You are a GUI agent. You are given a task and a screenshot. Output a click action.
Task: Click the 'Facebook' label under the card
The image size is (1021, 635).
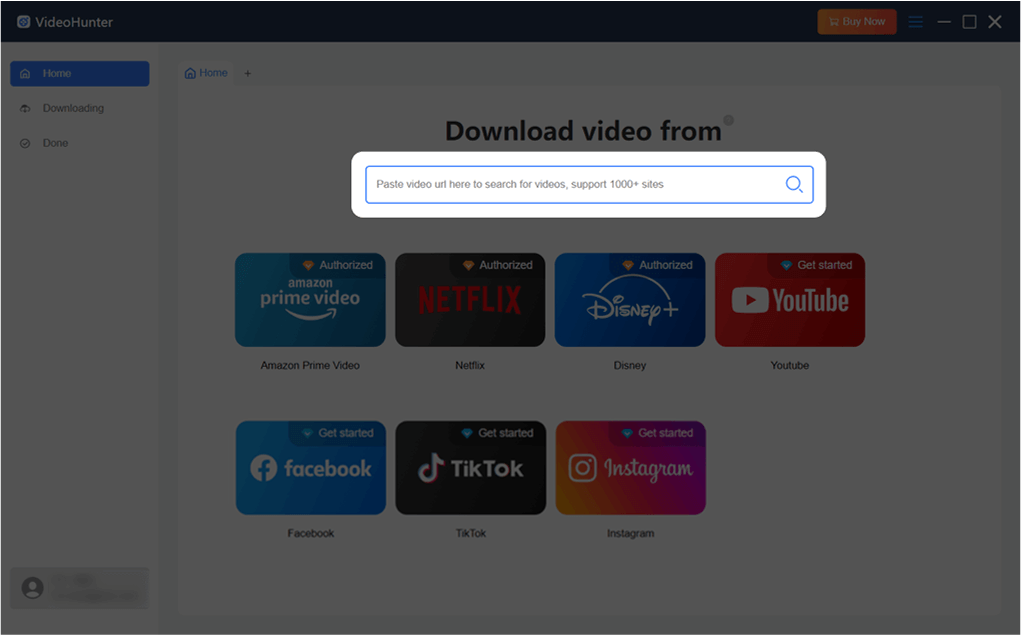coord(311,533)
